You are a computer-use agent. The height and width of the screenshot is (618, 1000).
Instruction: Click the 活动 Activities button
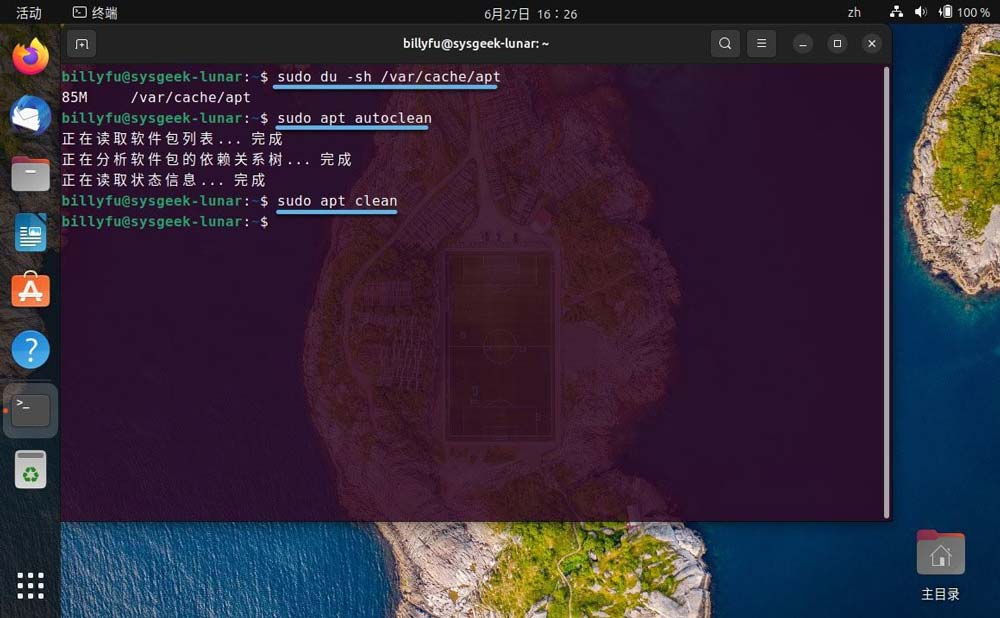tap(29, 13)
